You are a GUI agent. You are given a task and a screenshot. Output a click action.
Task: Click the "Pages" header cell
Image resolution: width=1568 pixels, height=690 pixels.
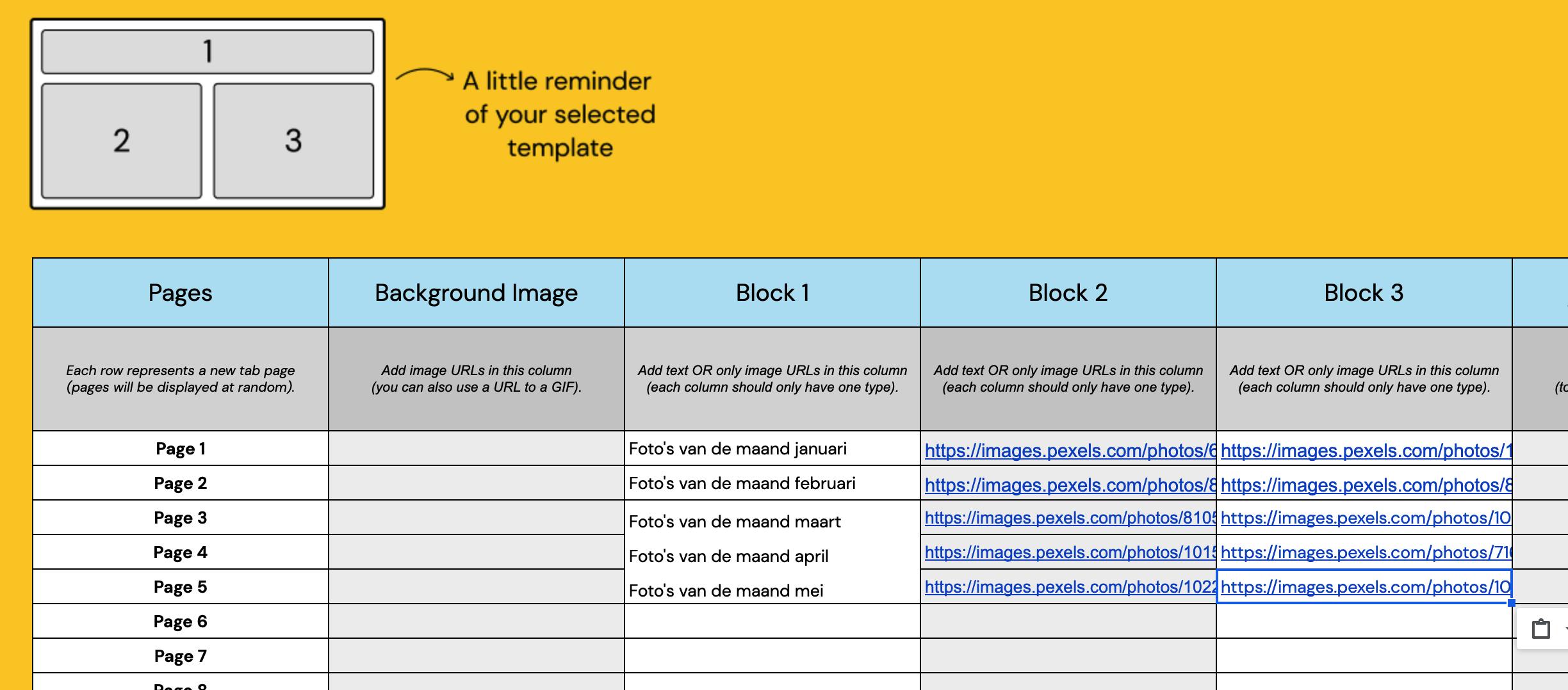pos(180,293)
